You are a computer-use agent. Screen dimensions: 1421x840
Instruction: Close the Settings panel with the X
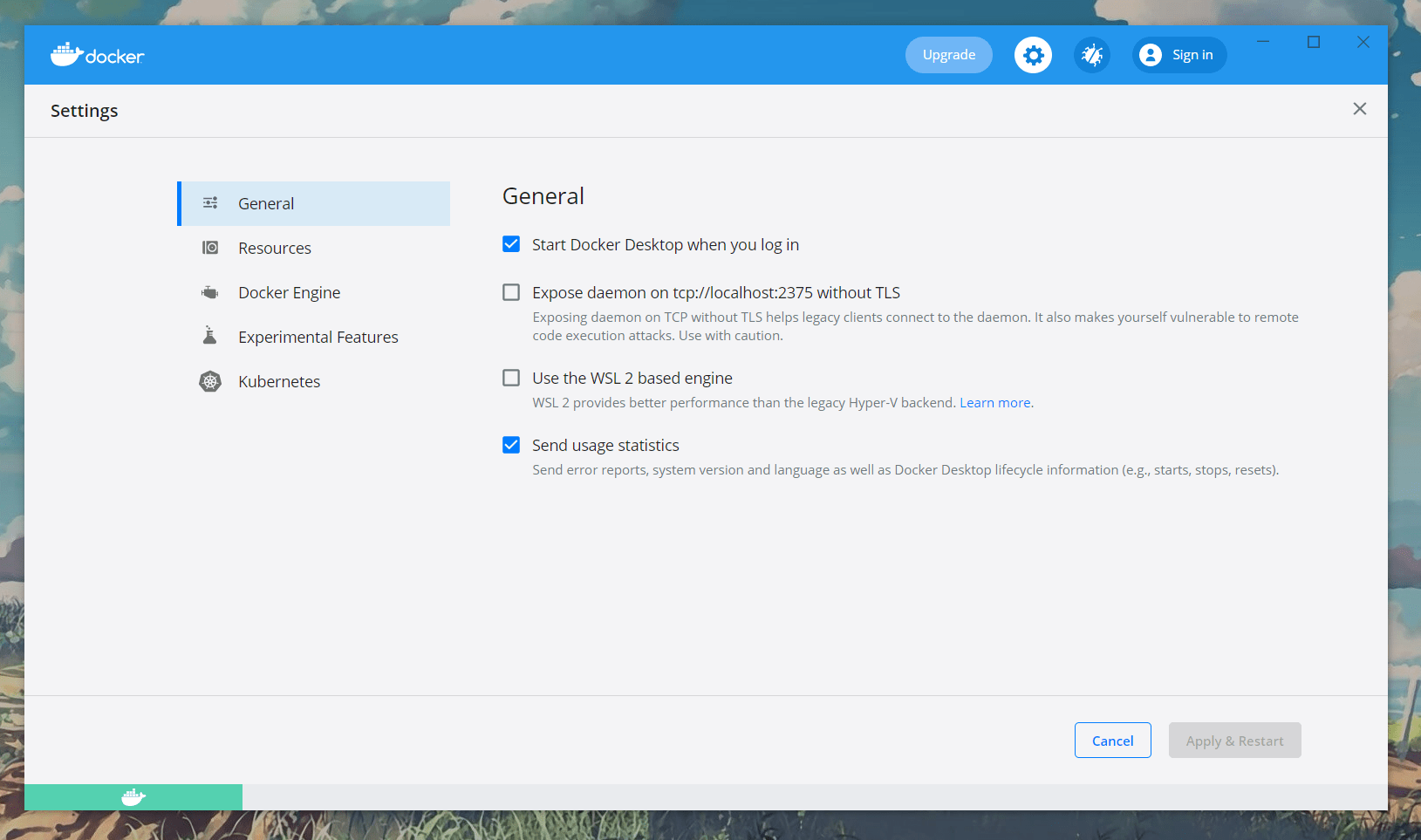pyautogui.click(x=1359, y=109)
